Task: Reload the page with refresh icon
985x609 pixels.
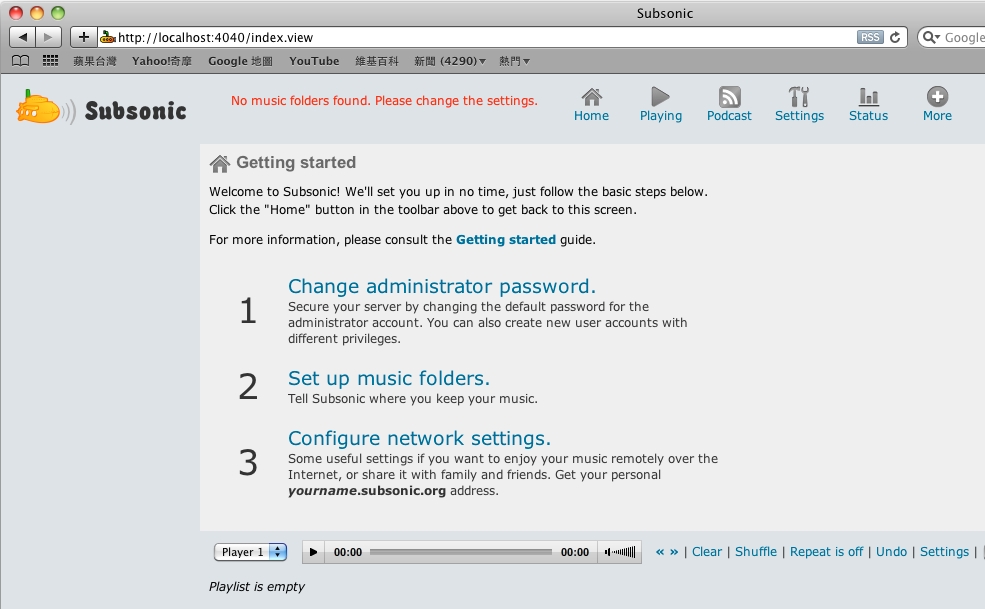Action: [895, 37]
